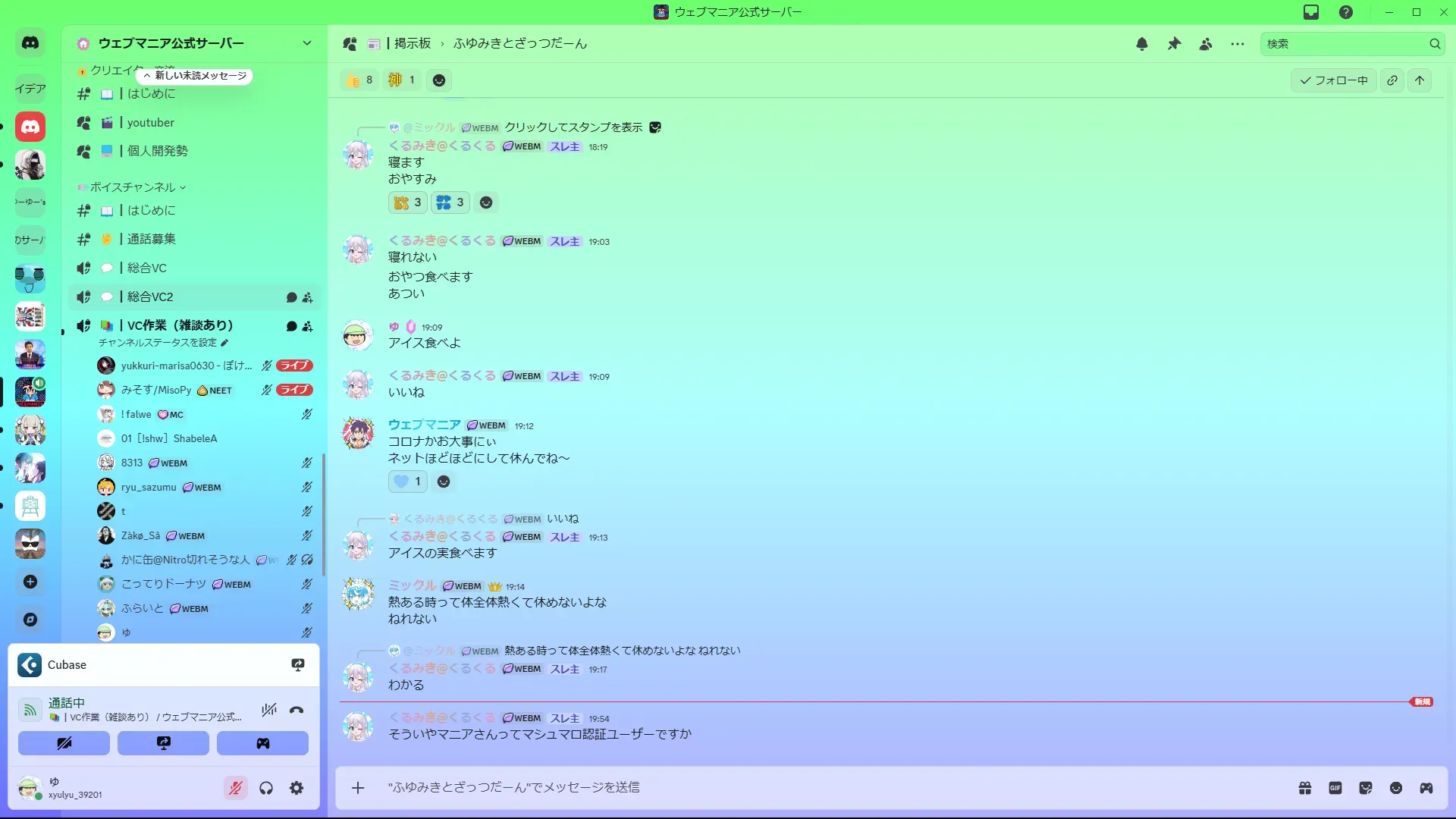The image size is (1456, 819).
Task: Open more options ellipsis in header
Action: coord(1238,44)
